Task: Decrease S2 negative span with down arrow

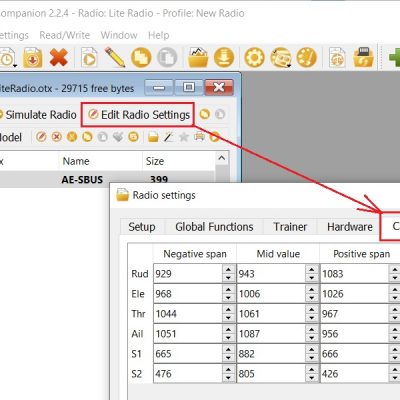Action: pos(228,378)
